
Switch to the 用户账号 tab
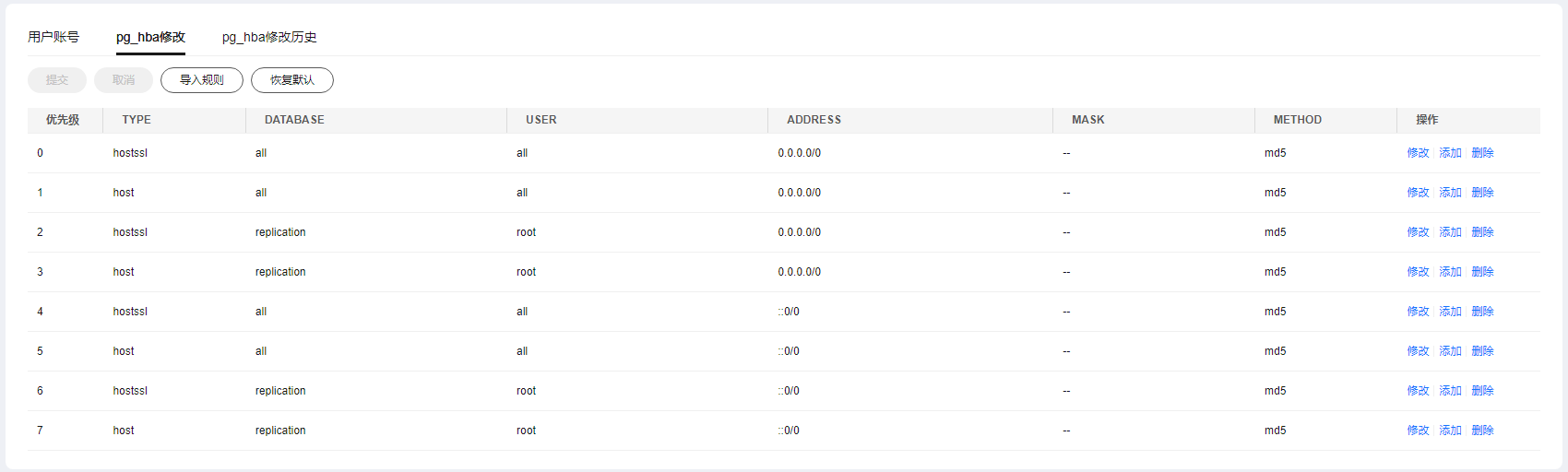53,37
